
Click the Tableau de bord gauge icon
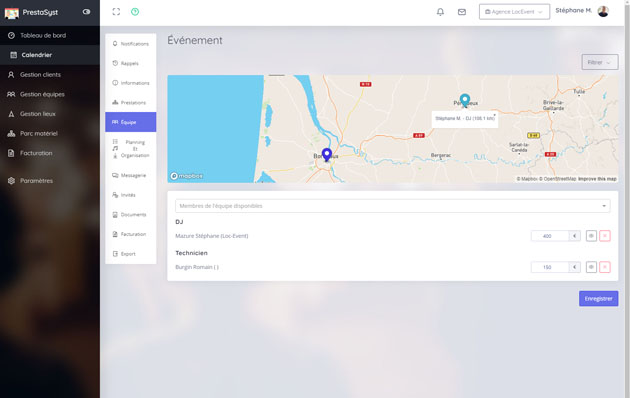click(x=11, y=35)
